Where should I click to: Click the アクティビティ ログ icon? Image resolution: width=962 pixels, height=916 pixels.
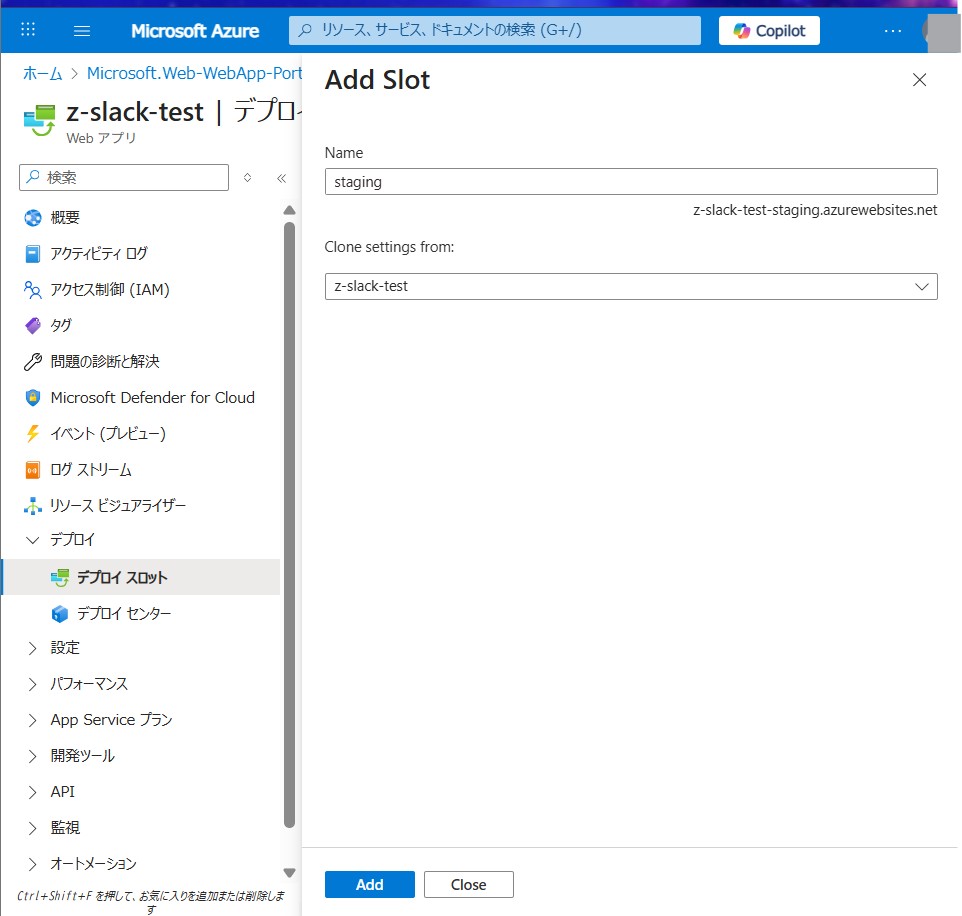33,253
